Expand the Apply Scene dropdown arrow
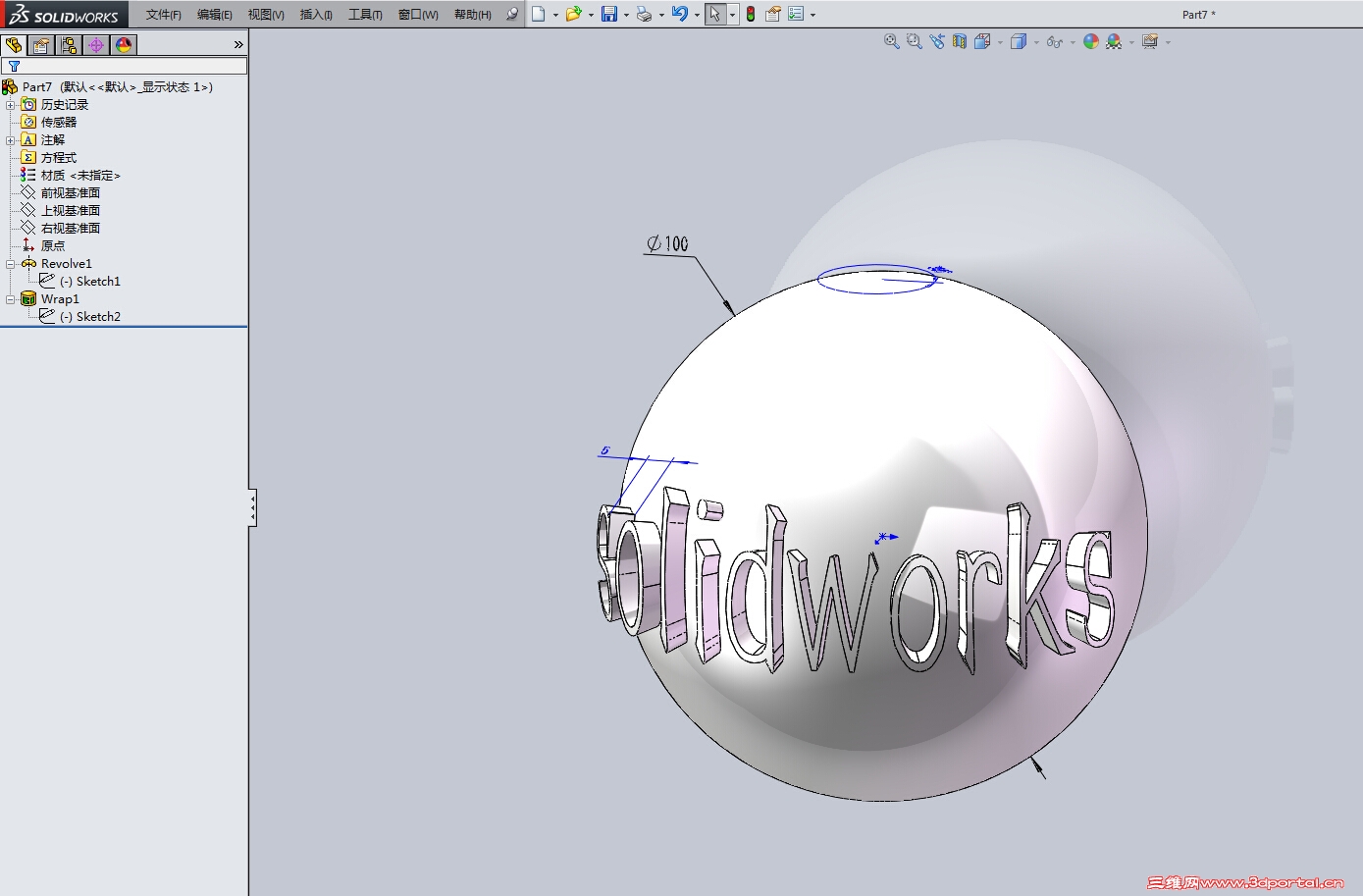This screenshot has height=896, width=1363. [1131, 42]
